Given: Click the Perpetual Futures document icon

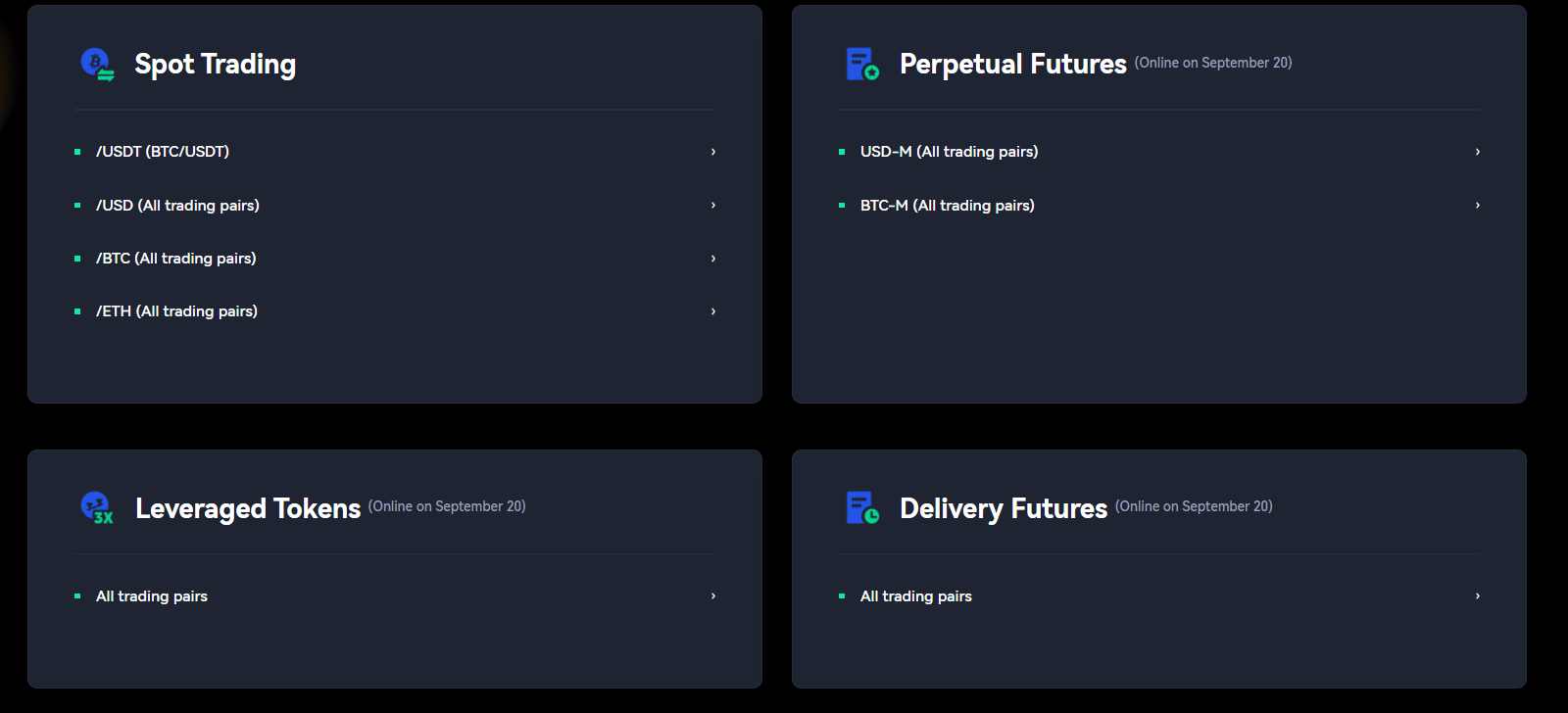Looking at the screenshot, I should click(x=862, y=64).
